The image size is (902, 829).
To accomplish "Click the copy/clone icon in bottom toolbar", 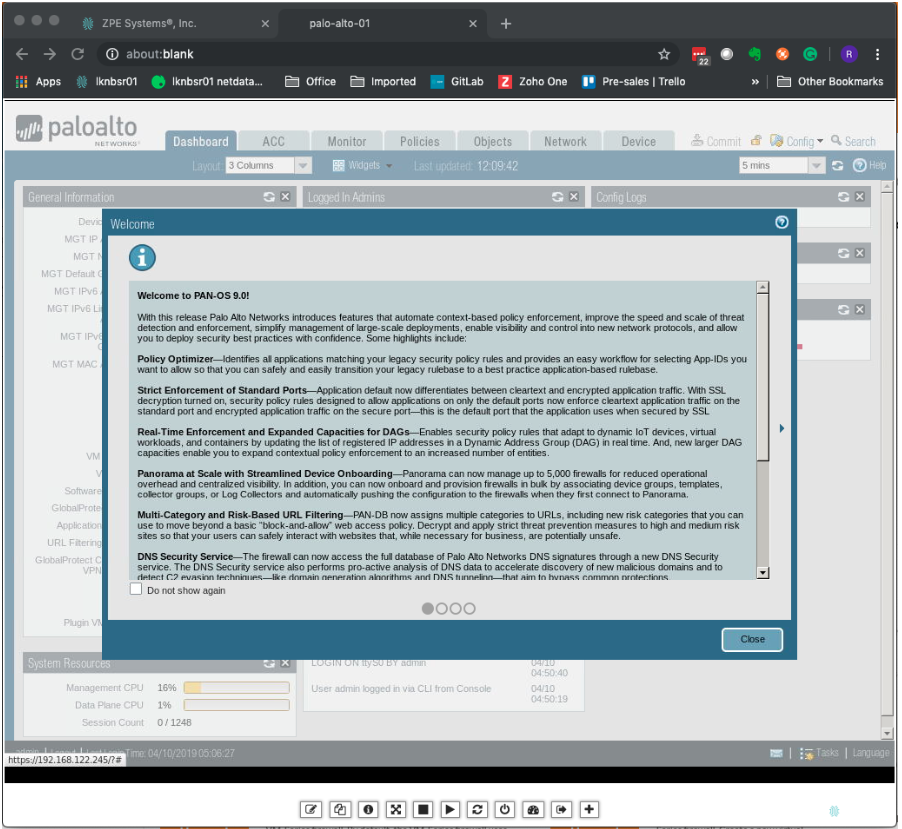I will pos(339,809).
